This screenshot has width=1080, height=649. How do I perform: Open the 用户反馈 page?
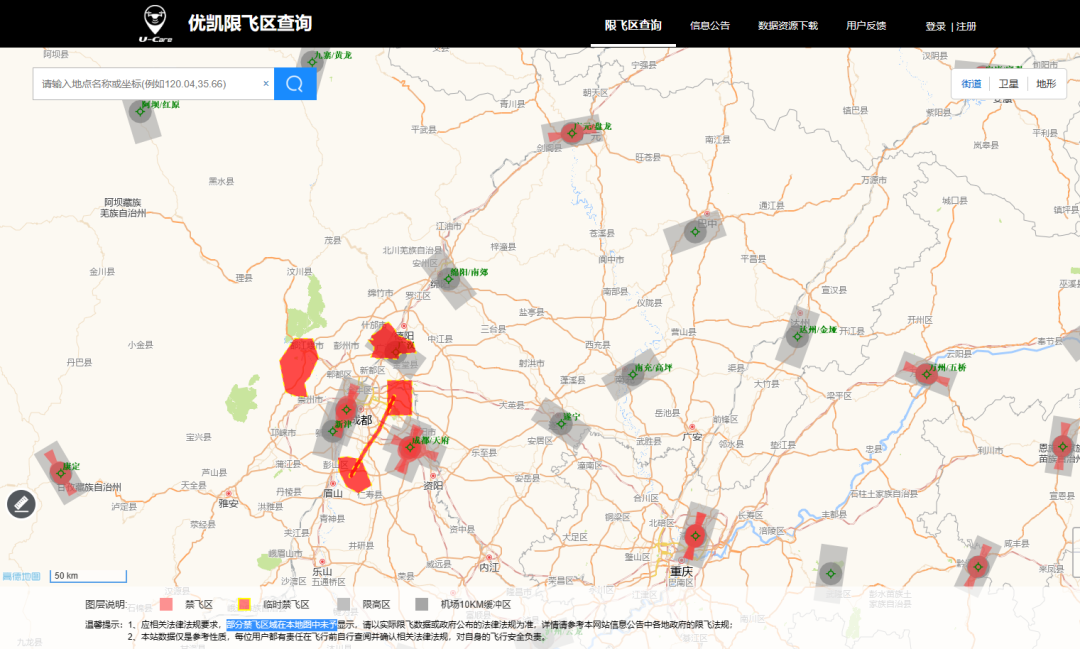(866, 26)
